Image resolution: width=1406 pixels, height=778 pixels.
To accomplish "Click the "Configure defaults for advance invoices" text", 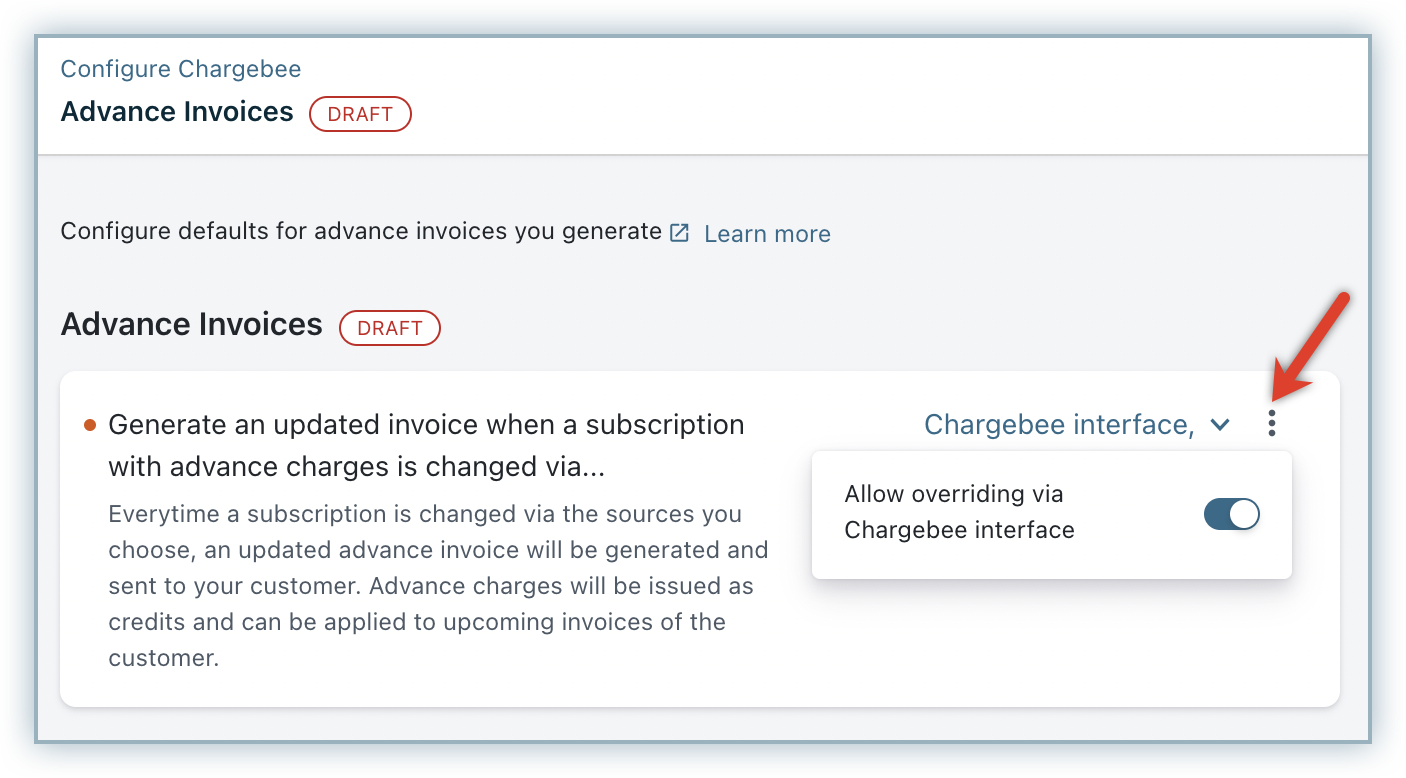I will coord(361,232).
